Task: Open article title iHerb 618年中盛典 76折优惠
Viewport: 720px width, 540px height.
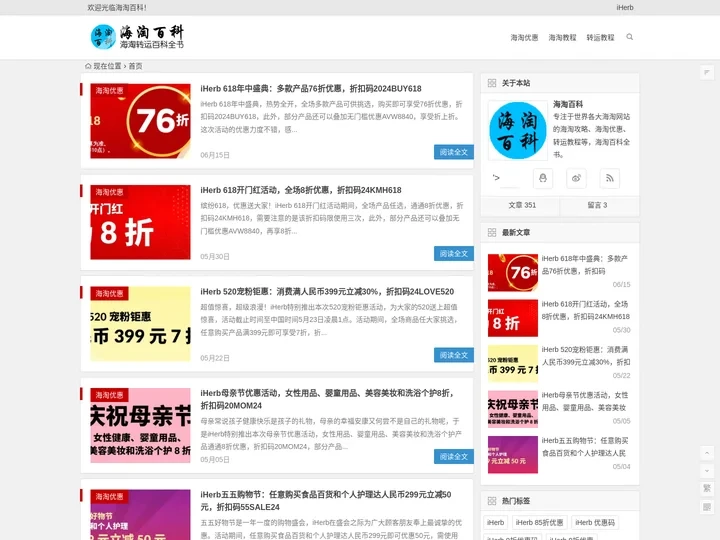Action: pyautogui.click(x=311, y=89)
